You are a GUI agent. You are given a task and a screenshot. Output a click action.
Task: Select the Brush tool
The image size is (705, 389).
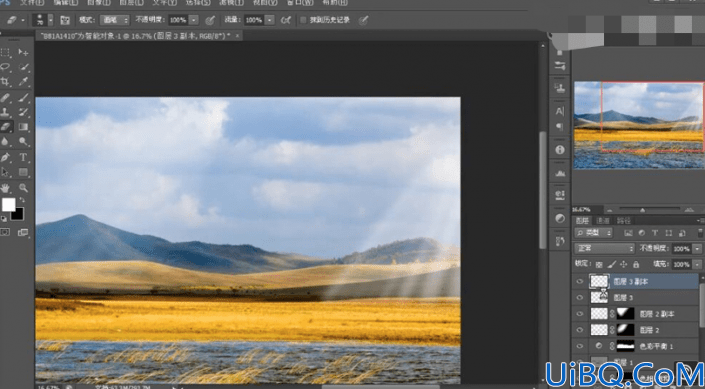(x=23, y=97)
